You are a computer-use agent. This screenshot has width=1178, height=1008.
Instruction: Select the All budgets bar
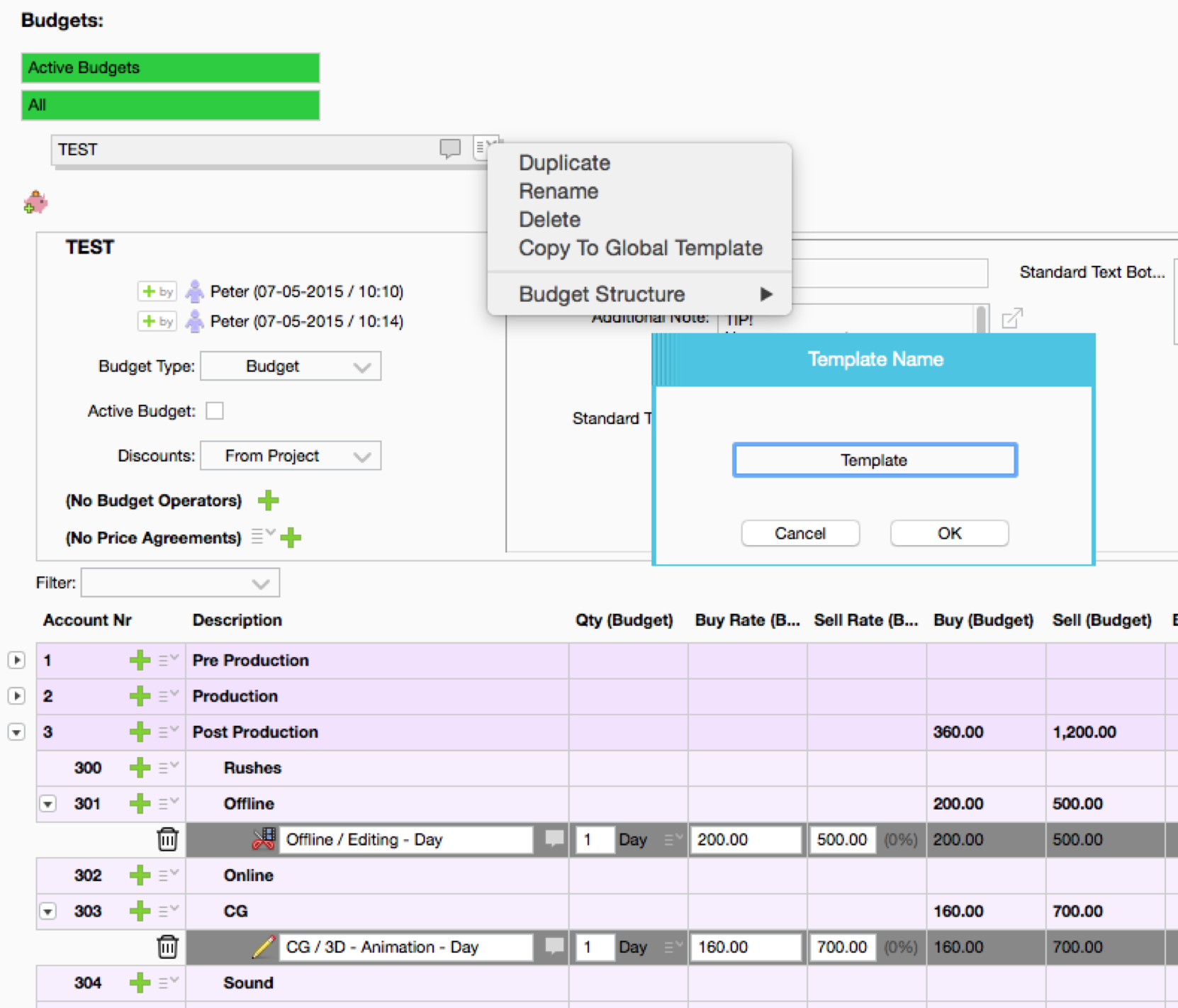pos(170,105)
